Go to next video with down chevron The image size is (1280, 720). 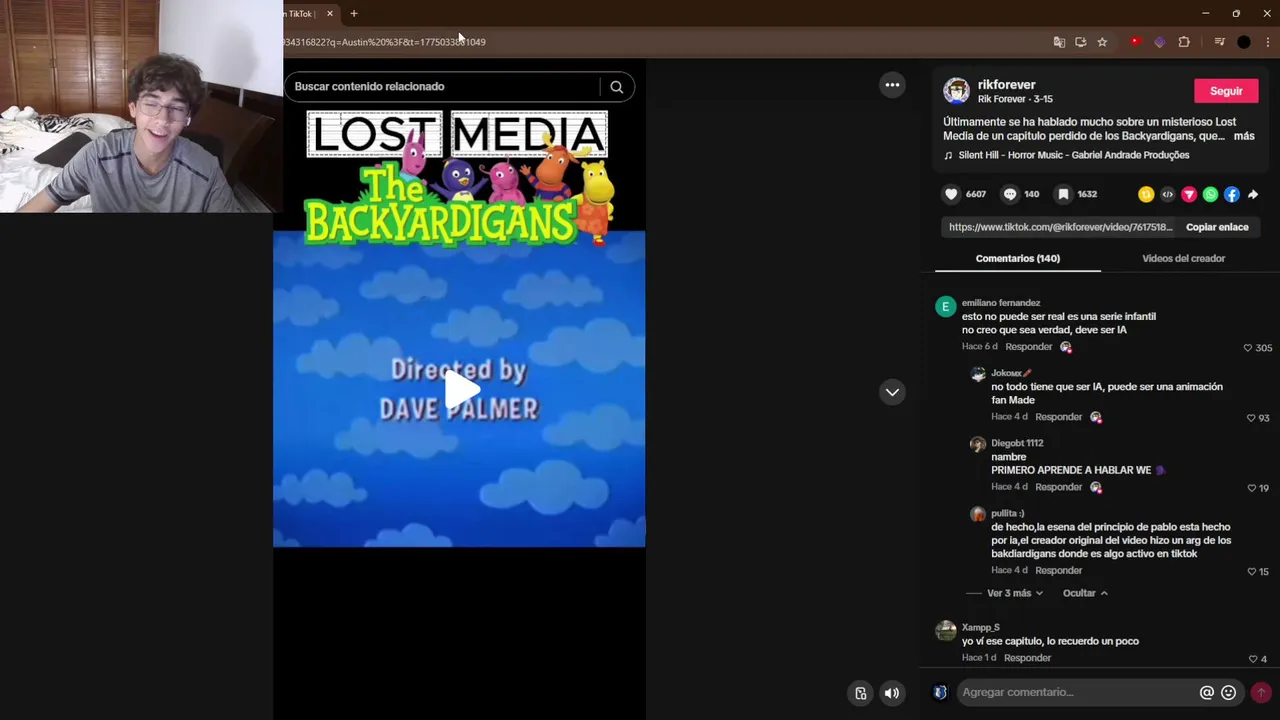pos(892,392)
